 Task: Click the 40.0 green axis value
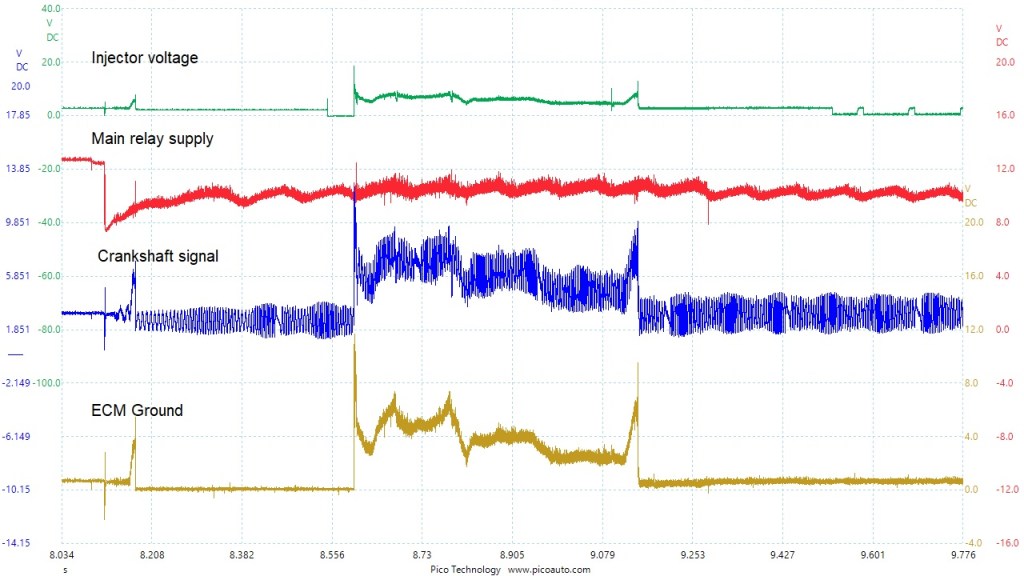click(50, 8)
